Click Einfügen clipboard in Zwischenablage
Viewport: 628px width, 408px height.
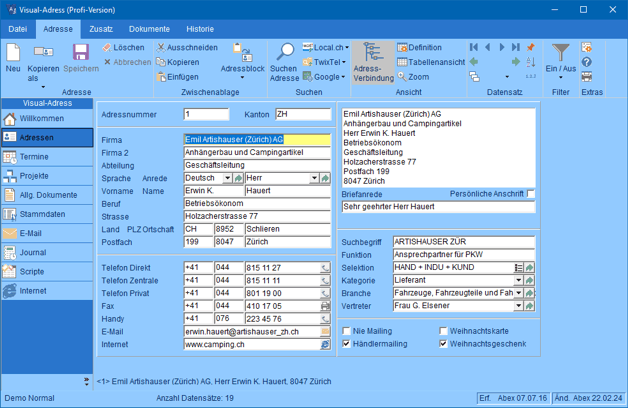coord(177,76)
